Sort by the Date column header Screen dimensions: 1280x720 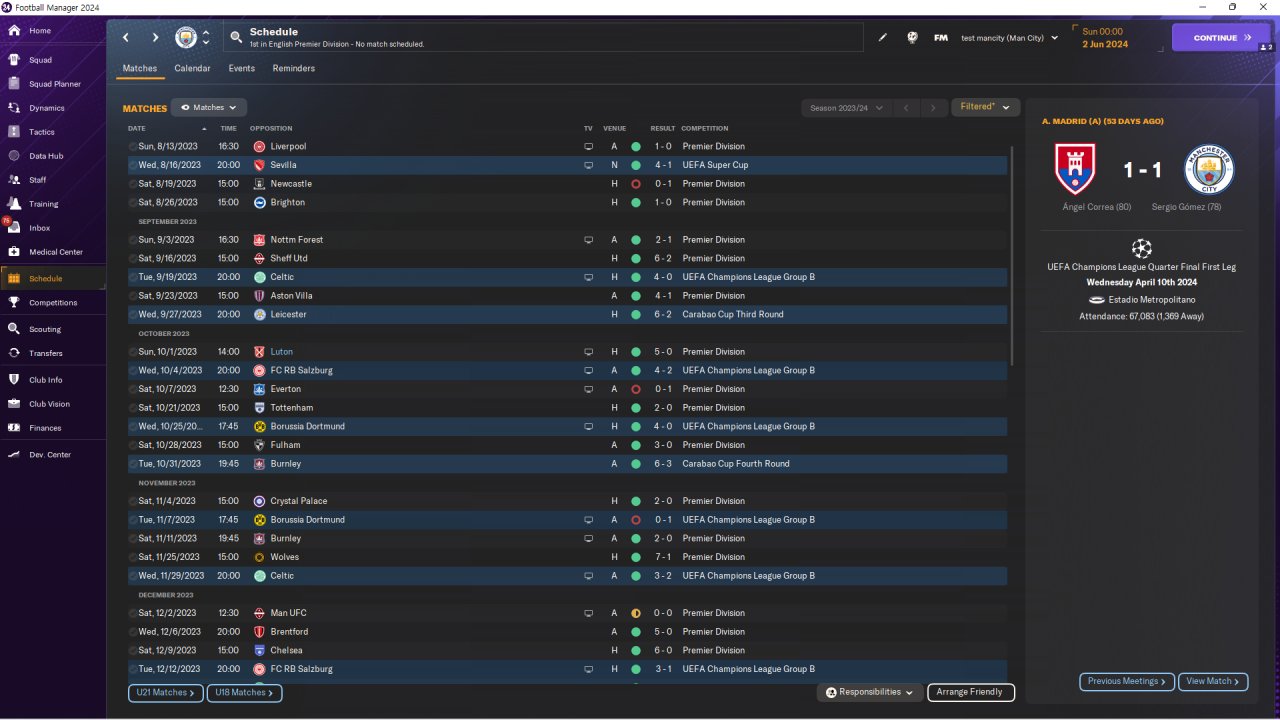pyautogui.click(x=137, y=128)
